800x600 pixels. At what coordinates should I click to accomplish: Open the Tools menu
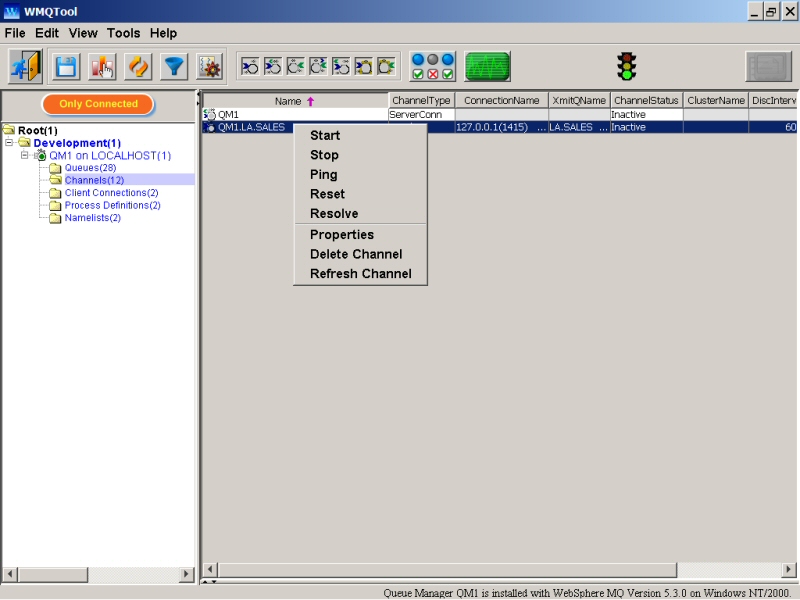(123, 33)
